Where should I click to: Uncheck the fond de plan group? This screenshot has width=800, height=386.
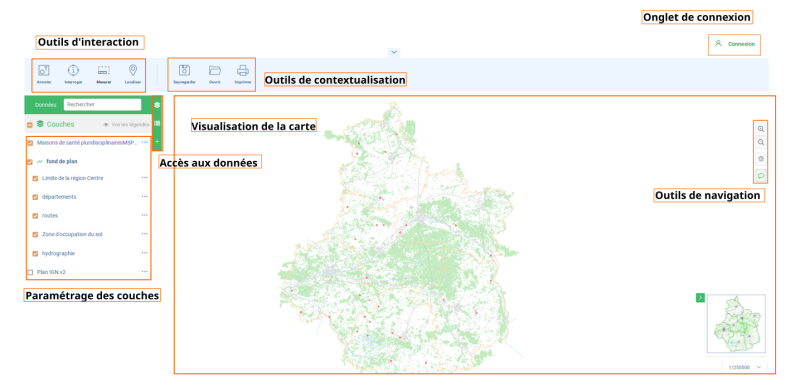click(x=30, y=162)
